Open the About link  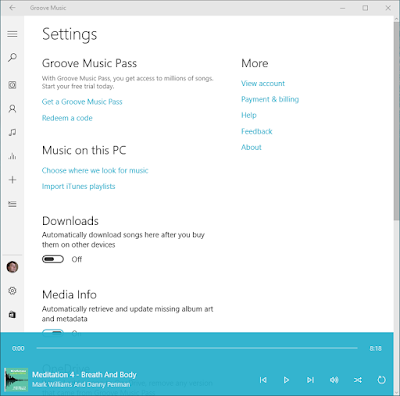click(x=251, y=147)
